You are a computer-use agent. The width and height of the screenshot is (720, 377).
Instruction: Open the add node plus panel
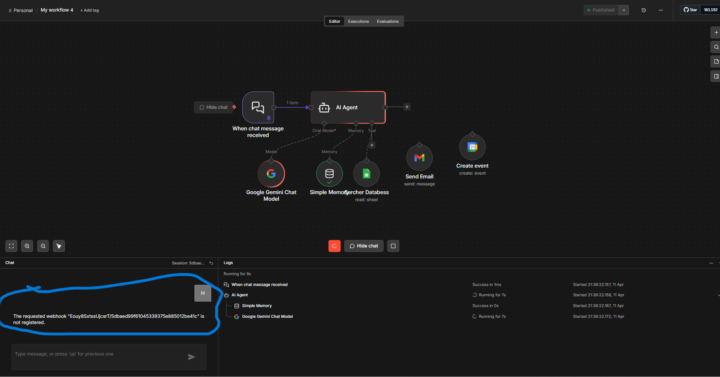coord(715,33)
